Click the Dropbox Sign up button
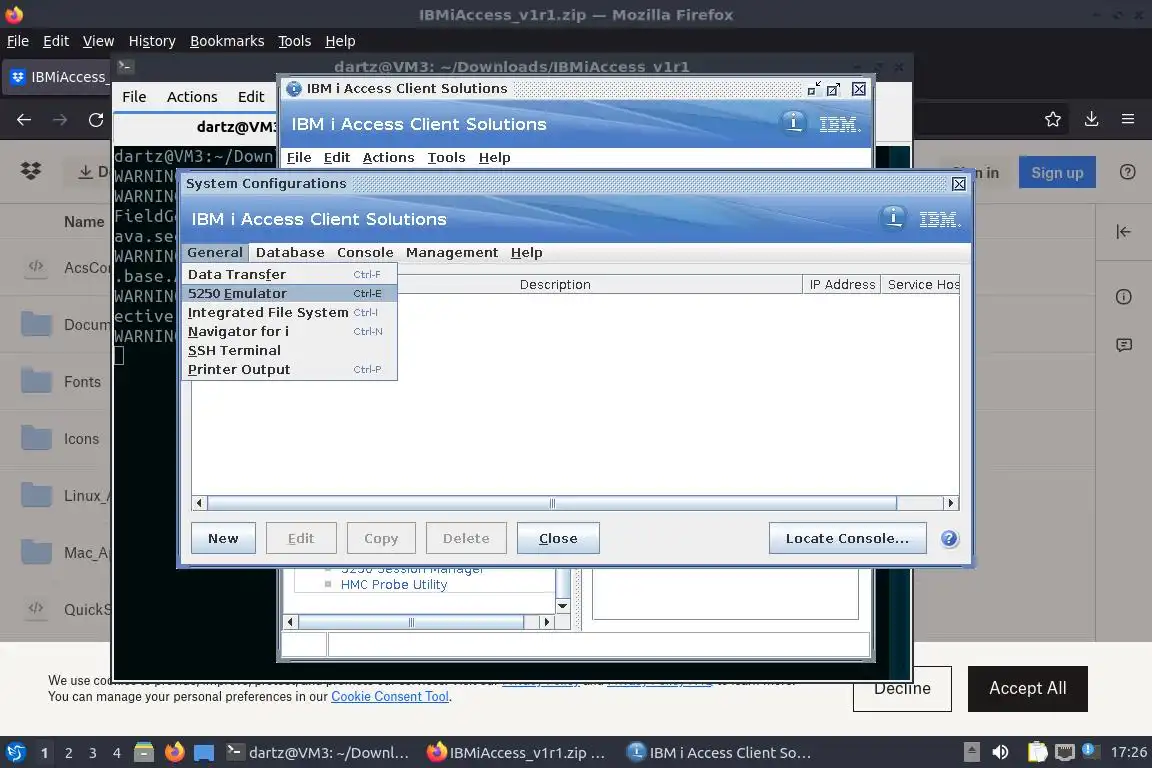 coord(1056,173)
